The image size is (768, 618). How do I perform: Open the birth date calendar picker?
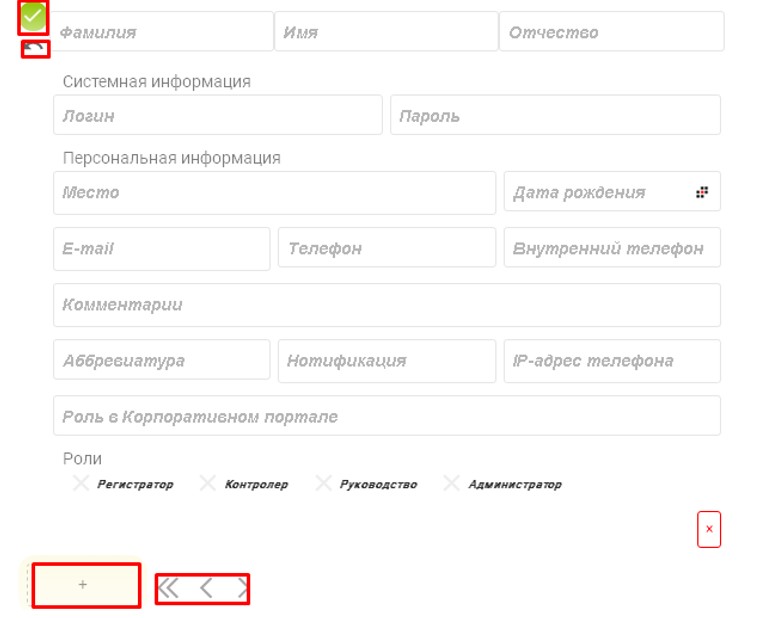702,192
